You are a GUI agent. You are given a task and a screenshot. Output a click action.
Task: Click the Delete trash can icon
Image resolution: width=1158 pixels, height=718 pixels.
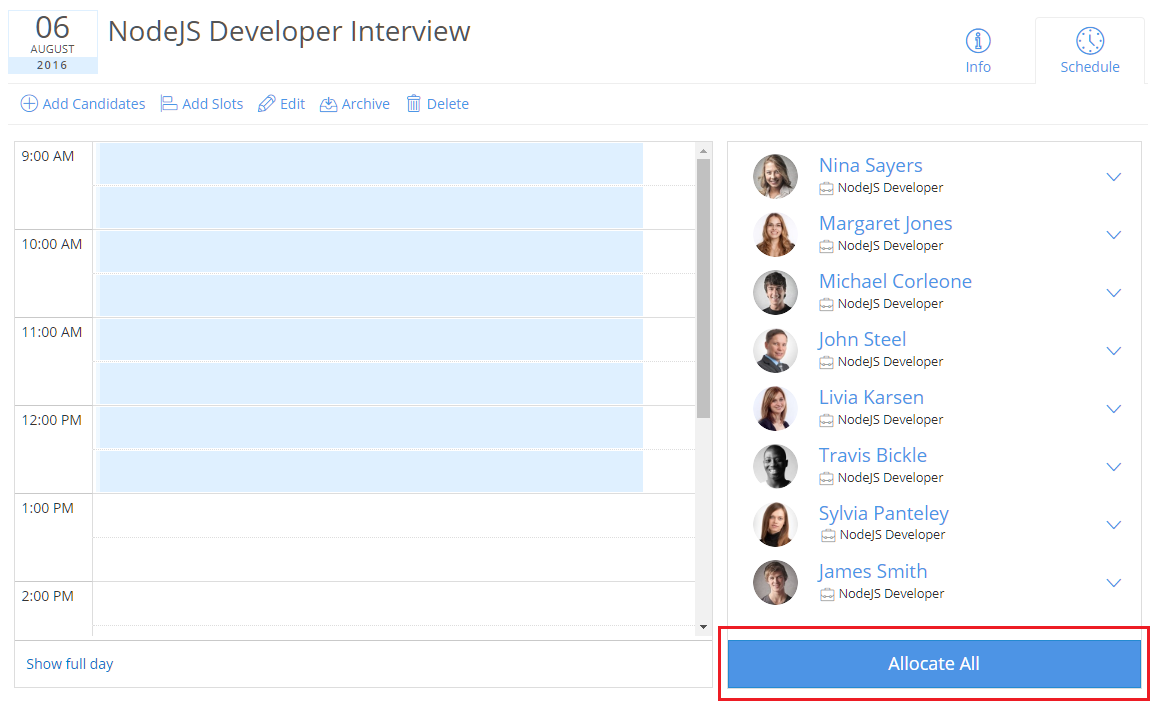point(414,103)
